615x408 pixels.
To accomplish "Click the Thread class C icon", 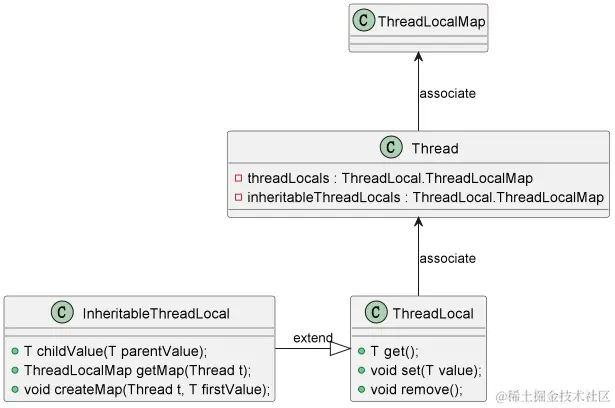I will (x=391, y=147).
